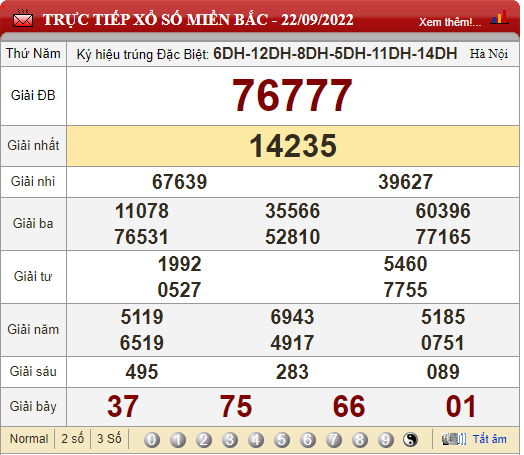Viewport: 524px width, 455px height.
Task: Turn off sound via 'Tắt âm'
Action: coord(490,439)
